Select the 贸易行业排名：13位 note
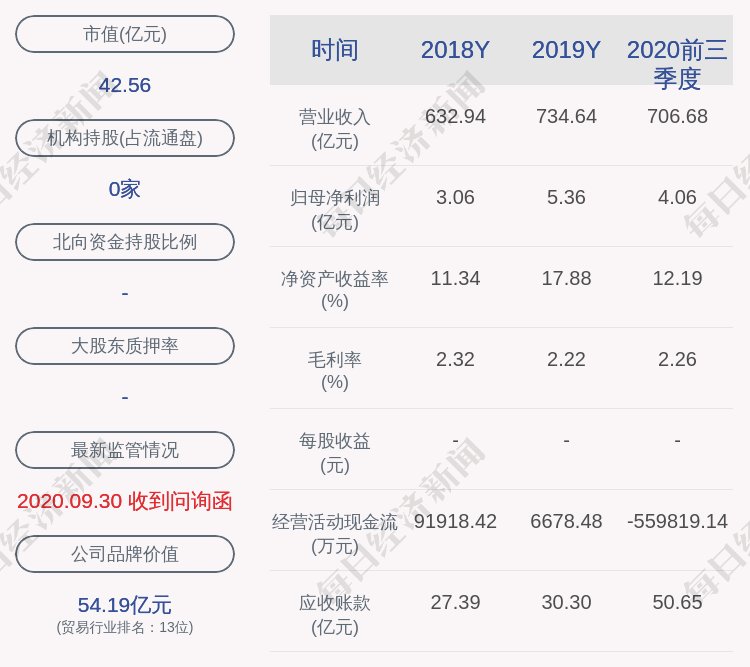 [x=125, y=627]
